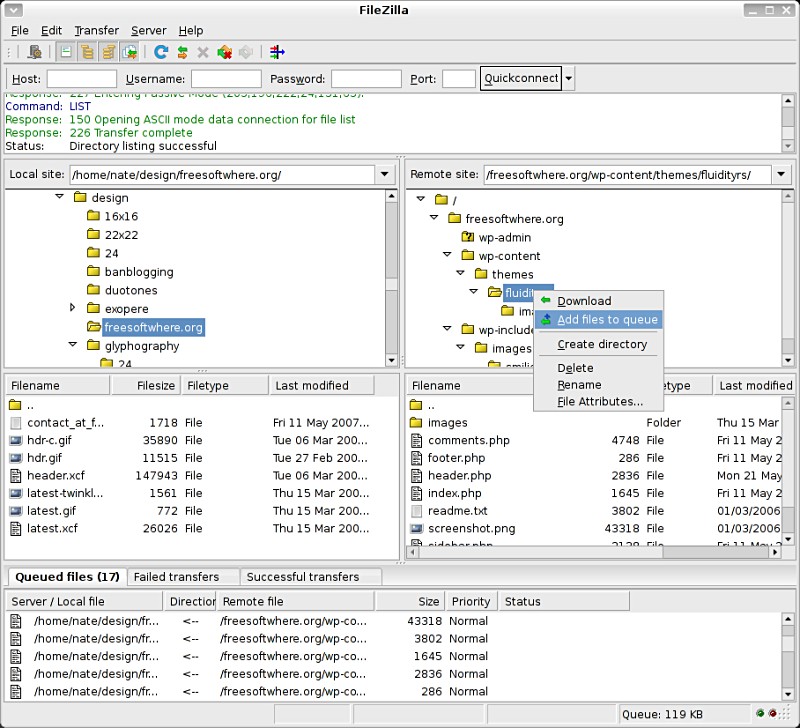Click the Host input field
The height and width of the screenshot is (728, 800).
(82, 79)
